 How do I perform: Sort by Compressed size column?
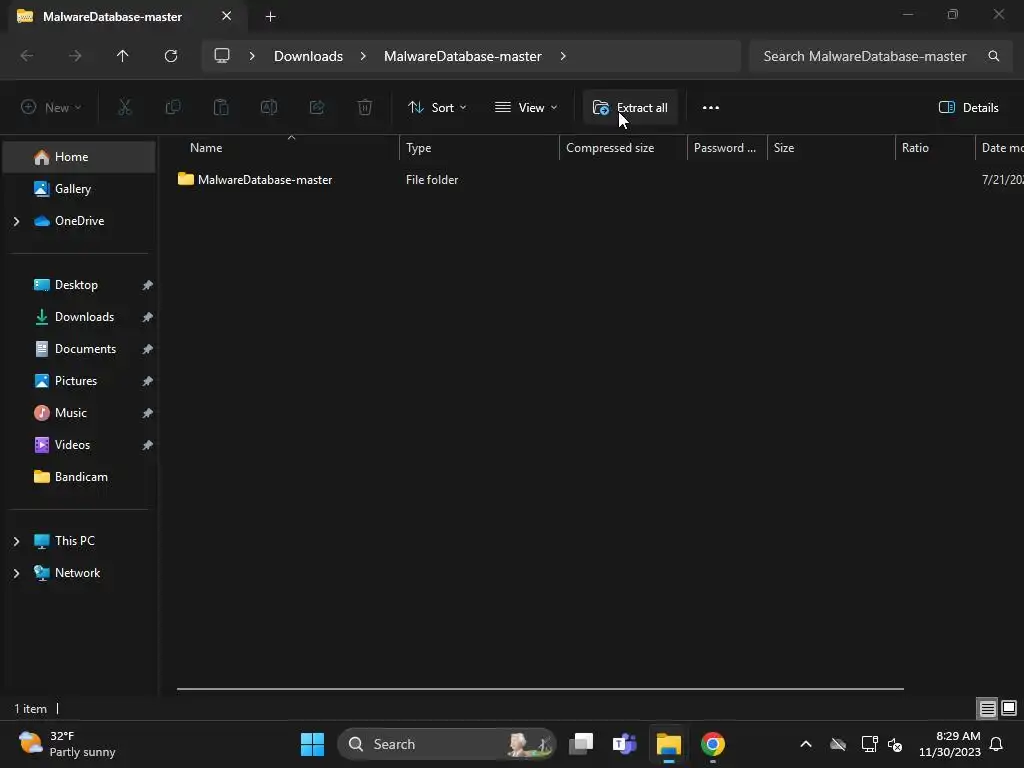point(623,148)
